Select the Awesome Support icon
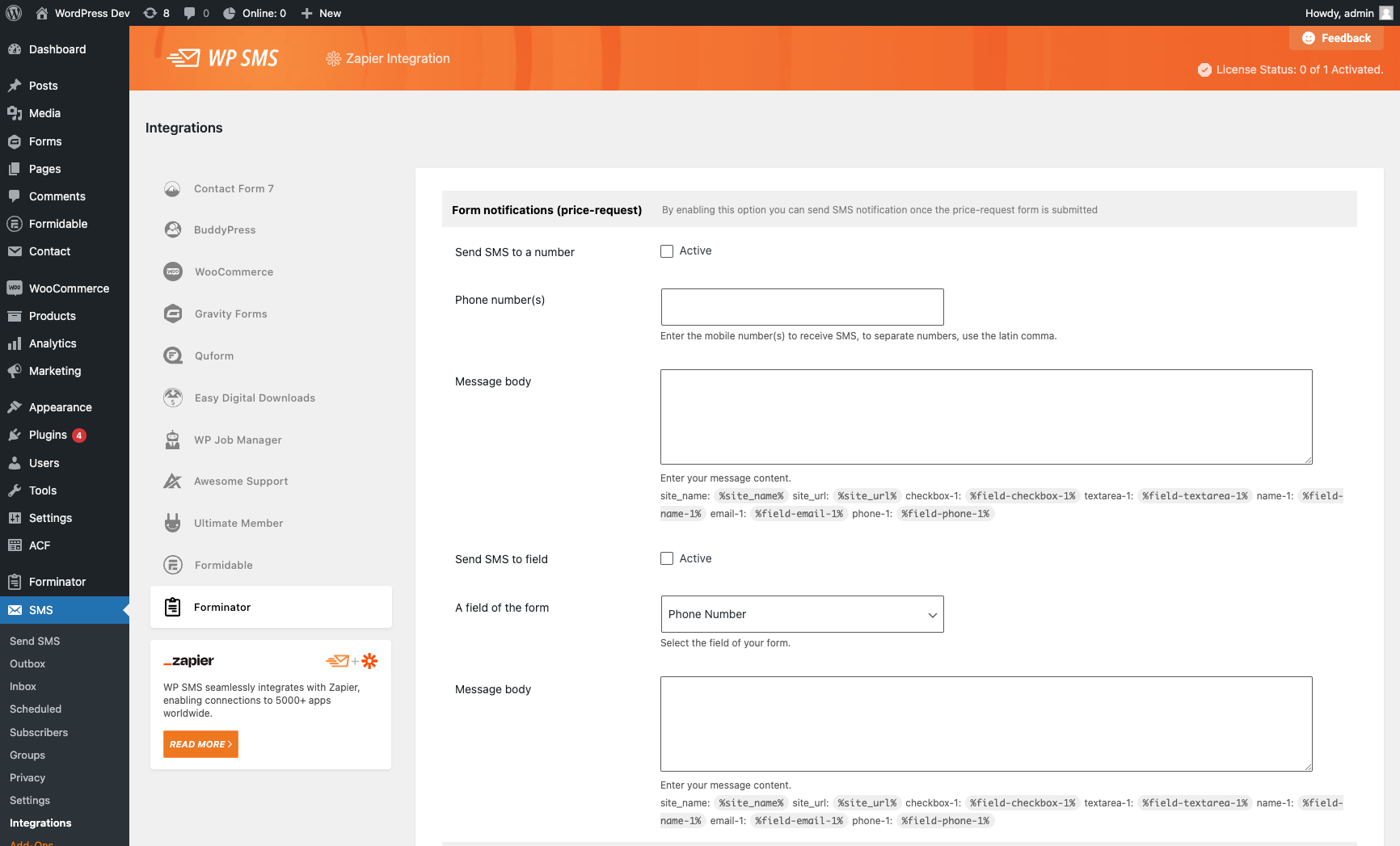 point(172,481)
